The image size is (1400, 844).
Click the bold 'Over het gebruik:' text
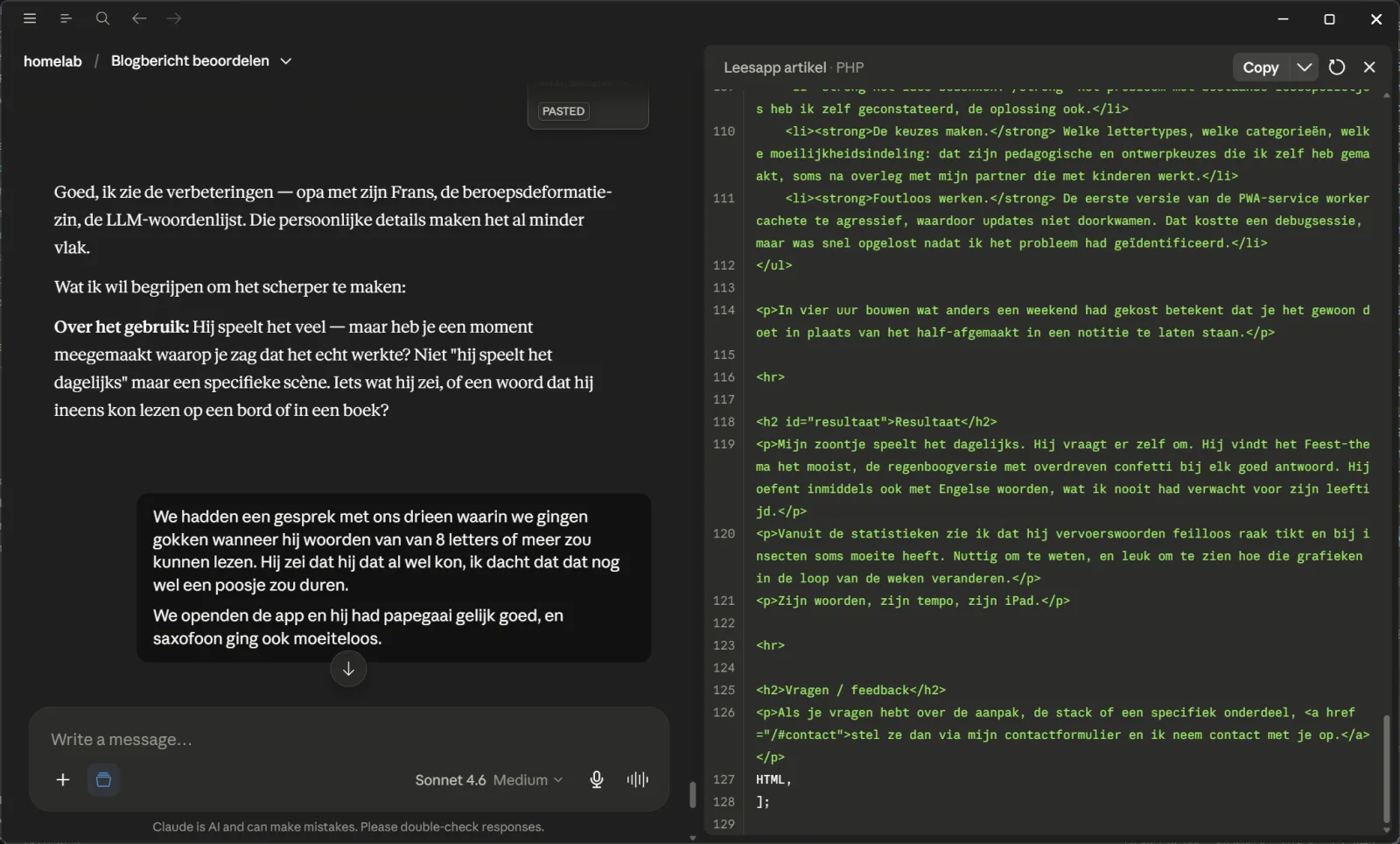pyautogui.click(x=122, y=327)
